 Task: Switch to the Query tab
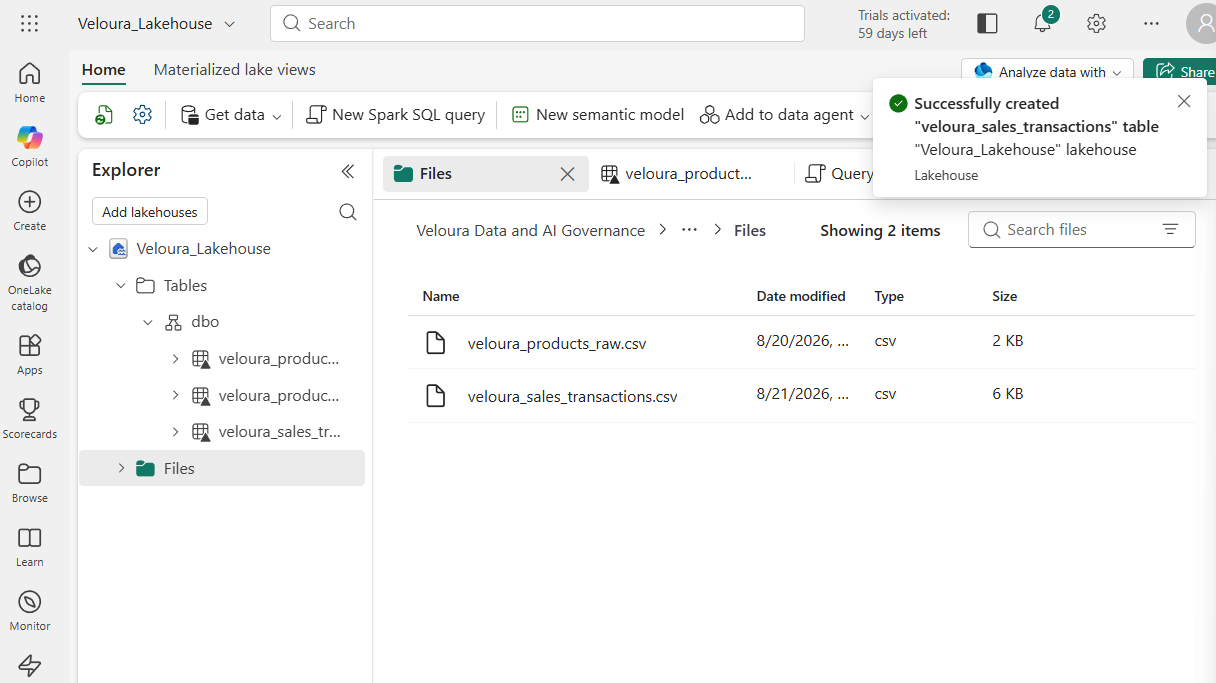838,174
